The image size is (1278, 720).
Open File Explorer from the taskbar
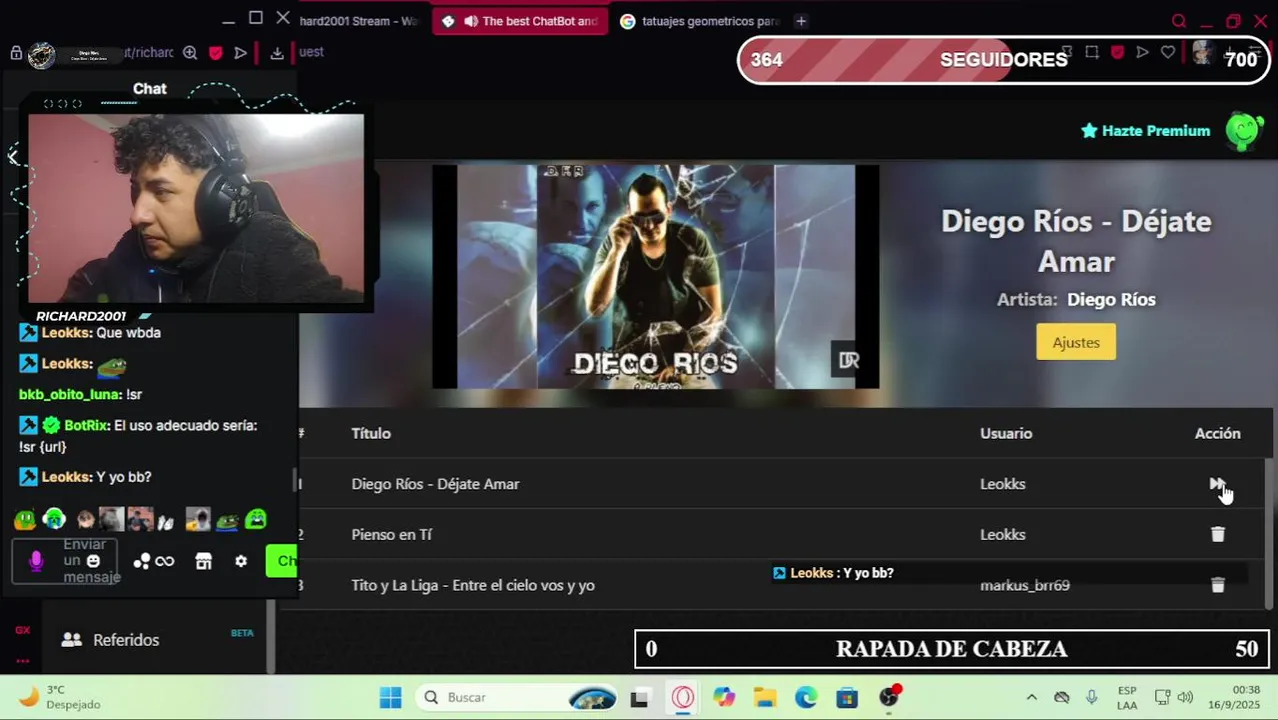click(x=765, y=697)
